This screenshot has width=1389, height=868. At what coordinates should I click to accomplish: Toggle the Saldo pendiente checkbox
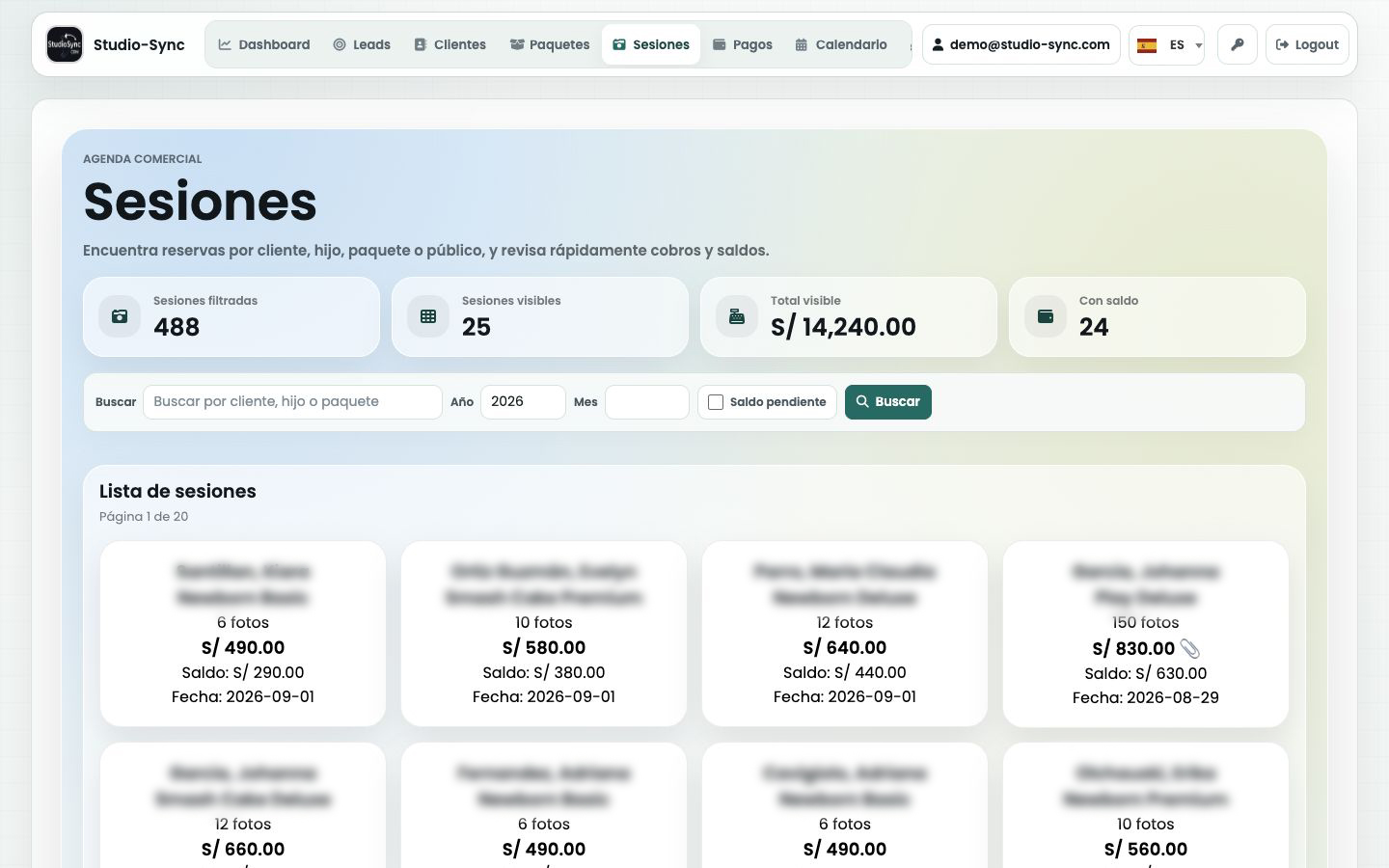[x=716, y=402]
